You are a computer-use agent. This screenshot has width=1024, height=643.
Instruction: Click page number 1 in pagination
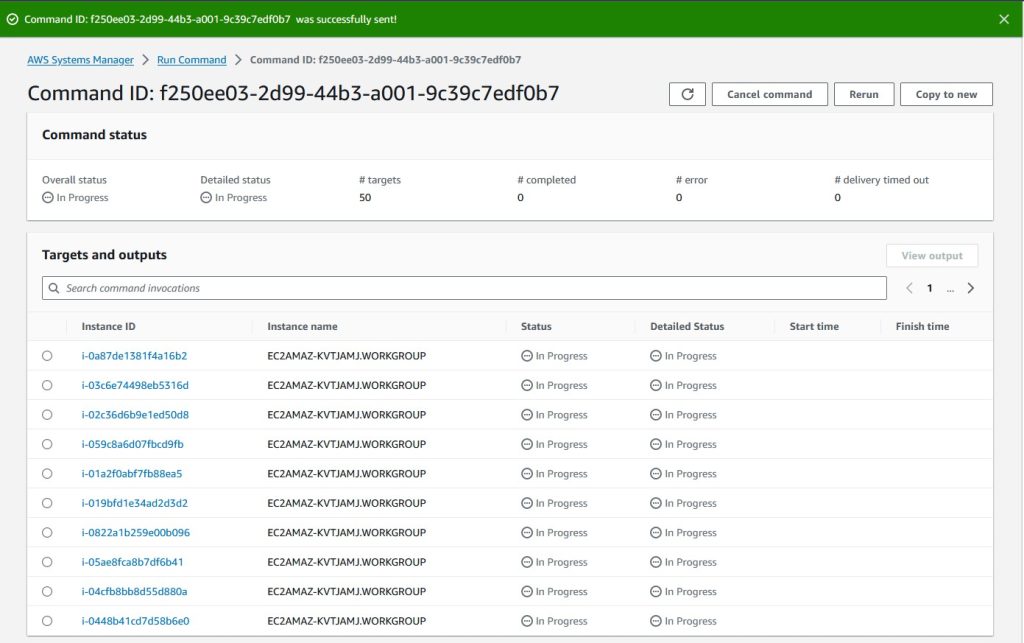pyautogui.click(x=929, y=288)
